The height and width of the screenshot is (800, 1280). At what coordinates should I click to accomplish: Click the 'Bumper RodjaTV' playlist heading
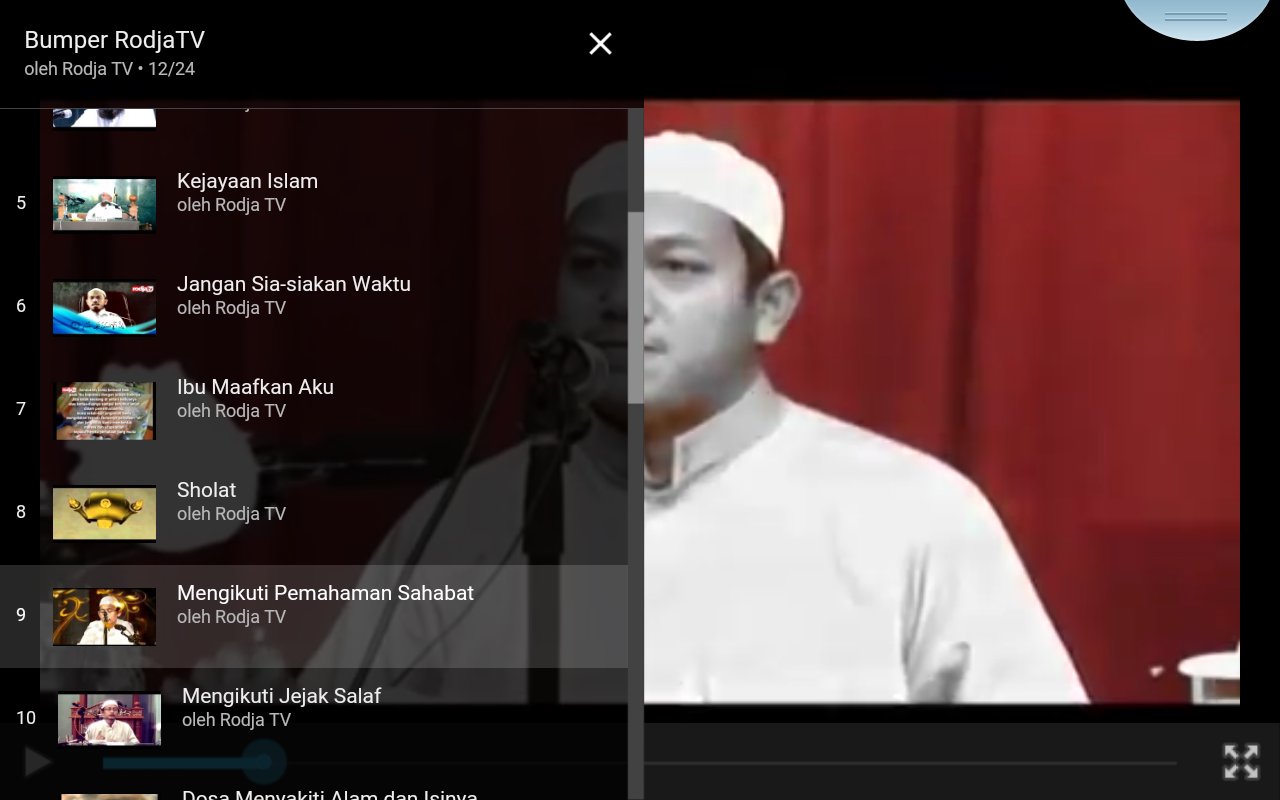point(114,40)
